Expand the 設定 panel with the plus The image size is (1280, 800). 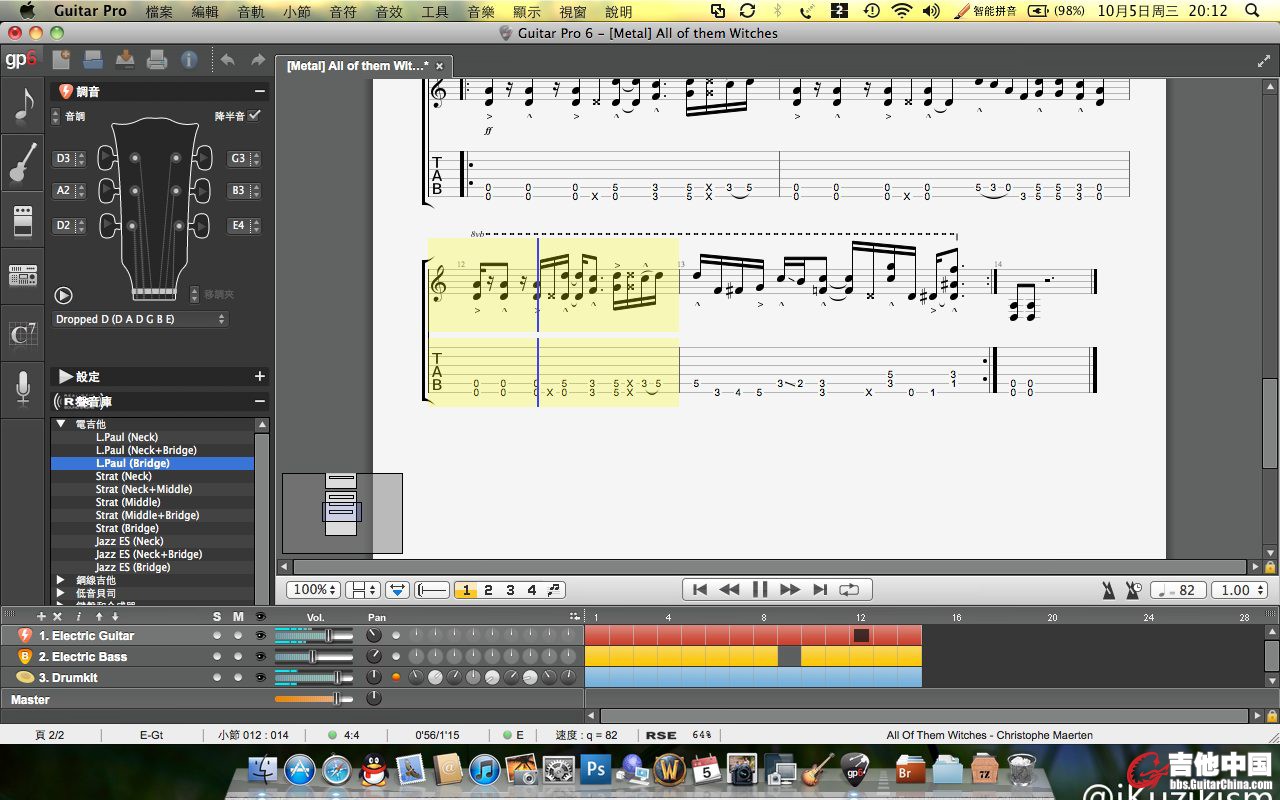click(260, 376)
